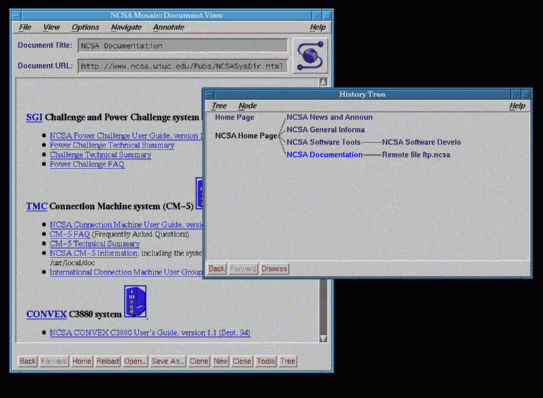Open the Node menu in History Tree
This screenshot has height=398, width=543.
click(x=247, y=106)
